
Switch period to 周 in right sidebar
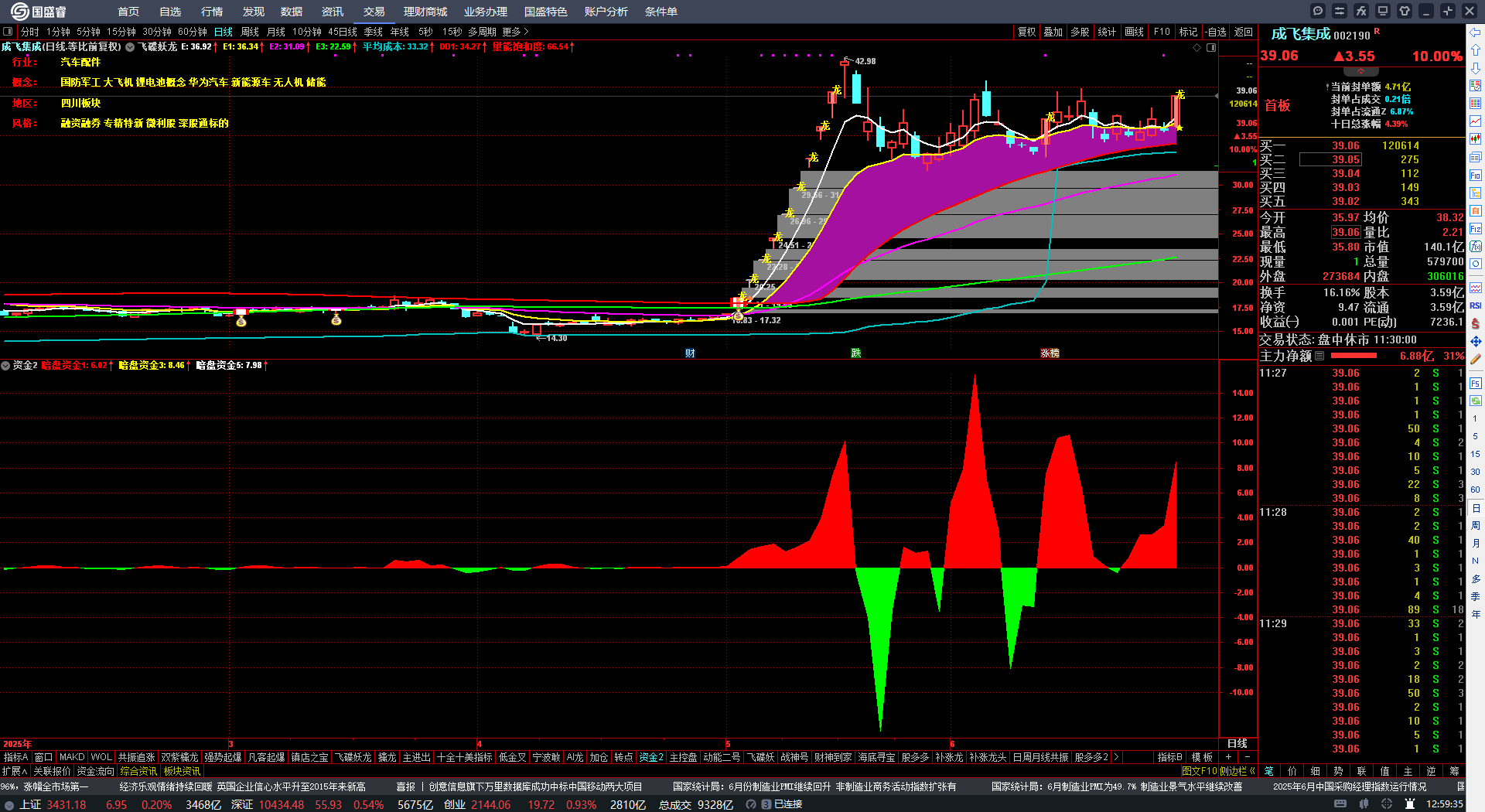tap(1476, 526)
